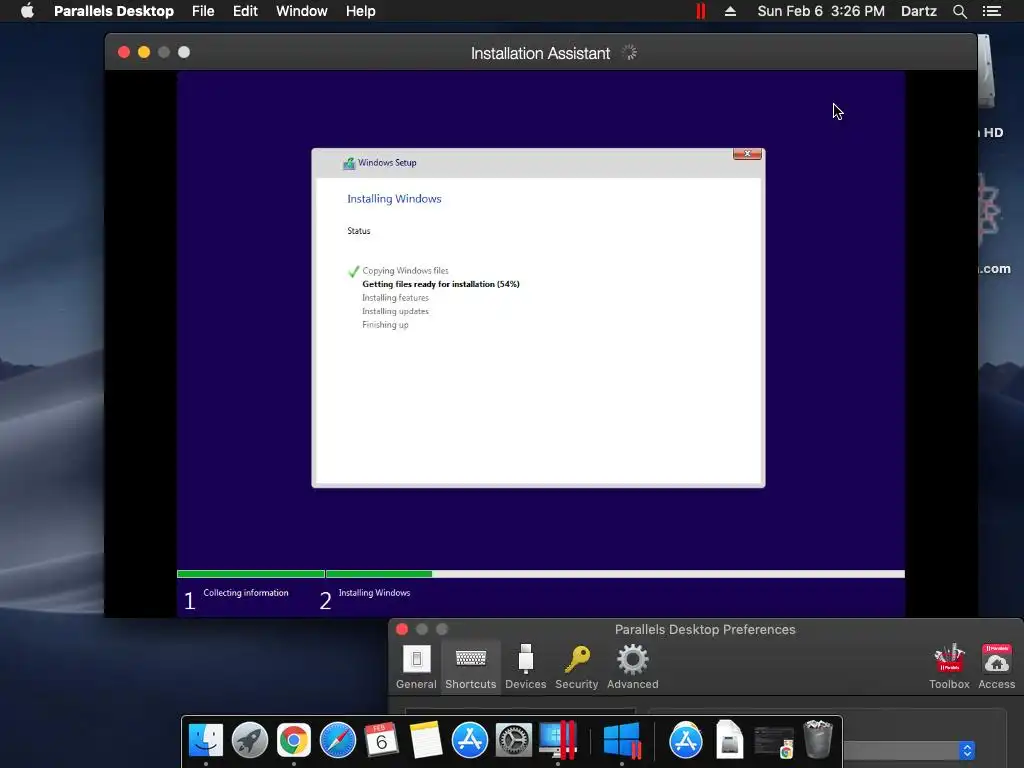1024x768 pixels.
Task: Click the Installing updates status line
Action: (395, 312)
